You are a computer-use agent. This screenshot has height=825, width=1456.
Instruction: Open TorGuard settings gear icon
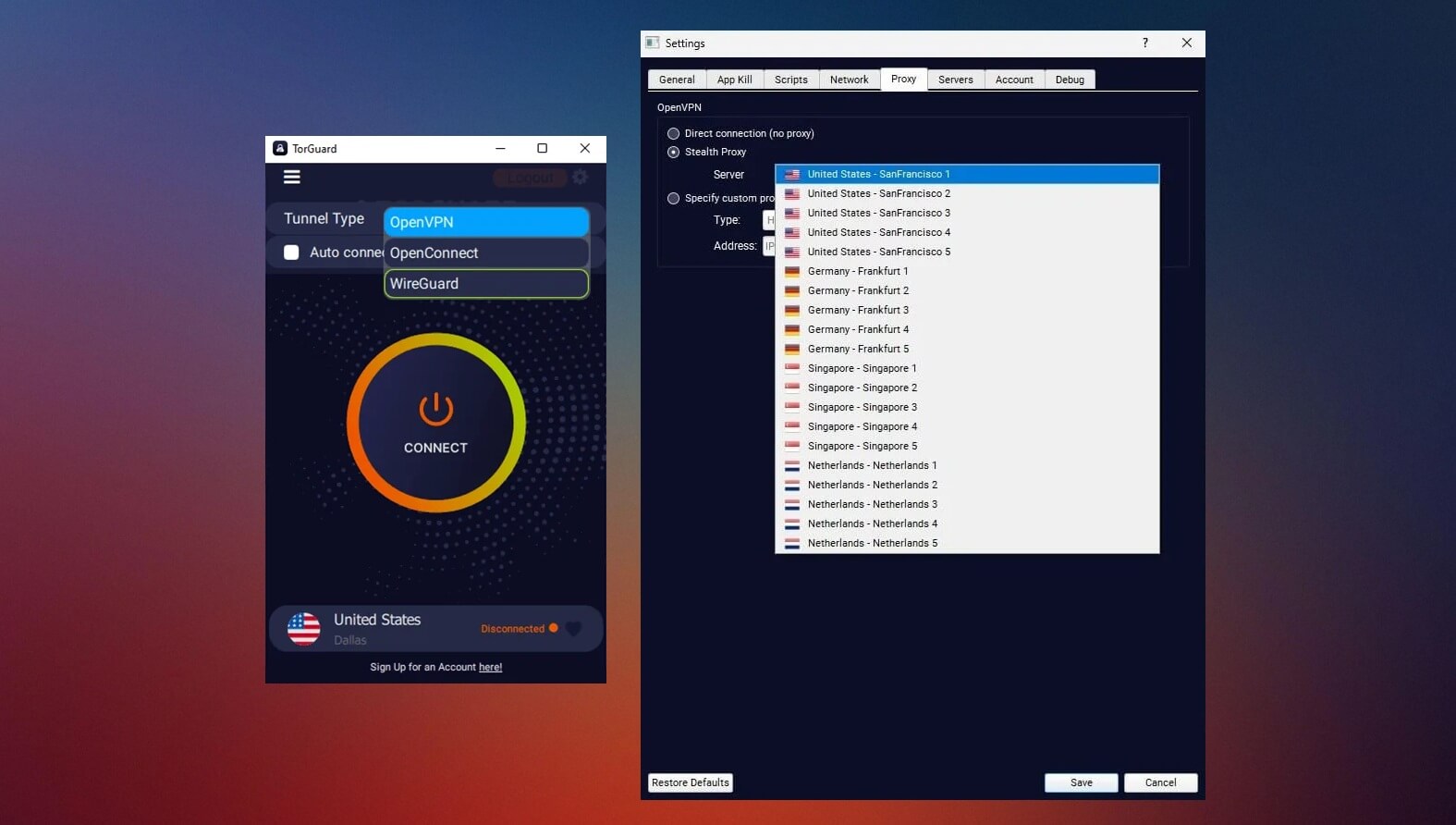point(581,177)
